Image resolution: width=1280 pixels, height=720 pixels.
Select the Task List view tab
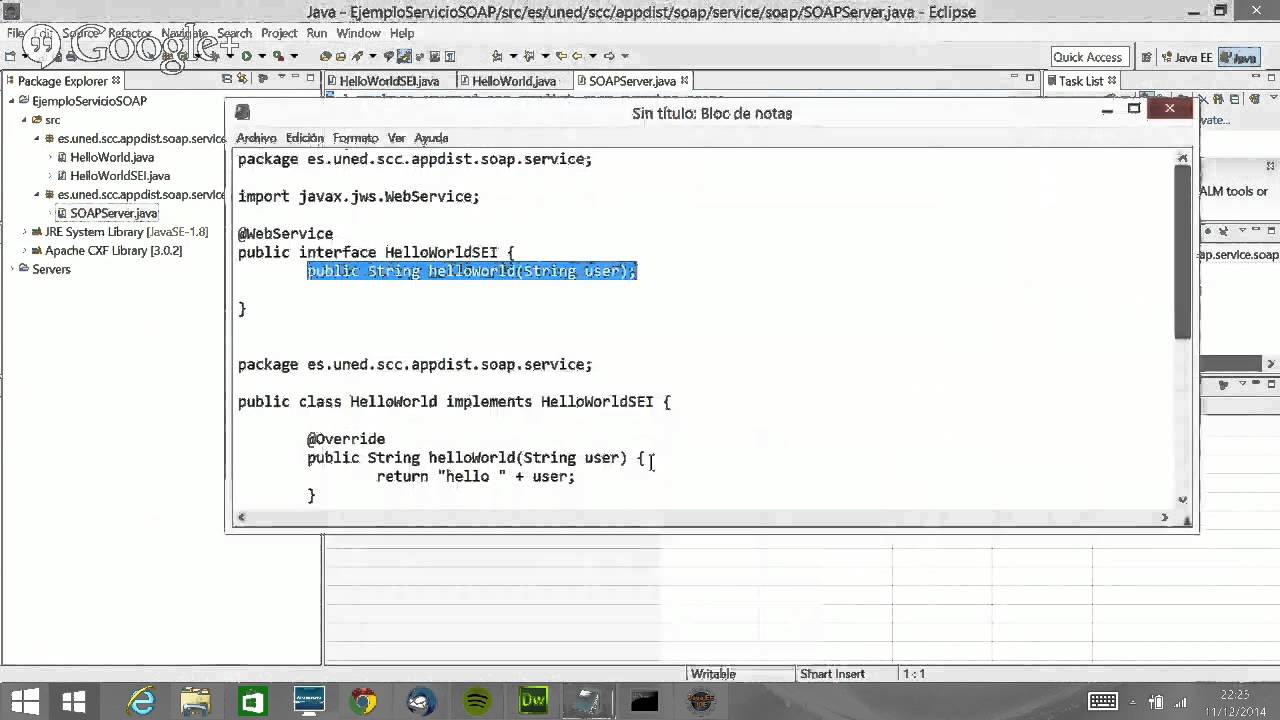tap(1080, 81)
